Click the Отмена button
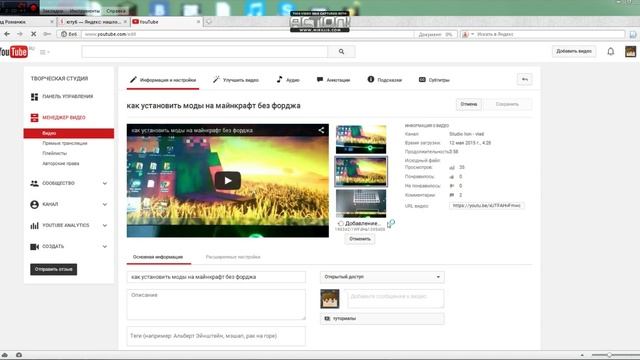 pyautogui.click(x=469, y=104)
